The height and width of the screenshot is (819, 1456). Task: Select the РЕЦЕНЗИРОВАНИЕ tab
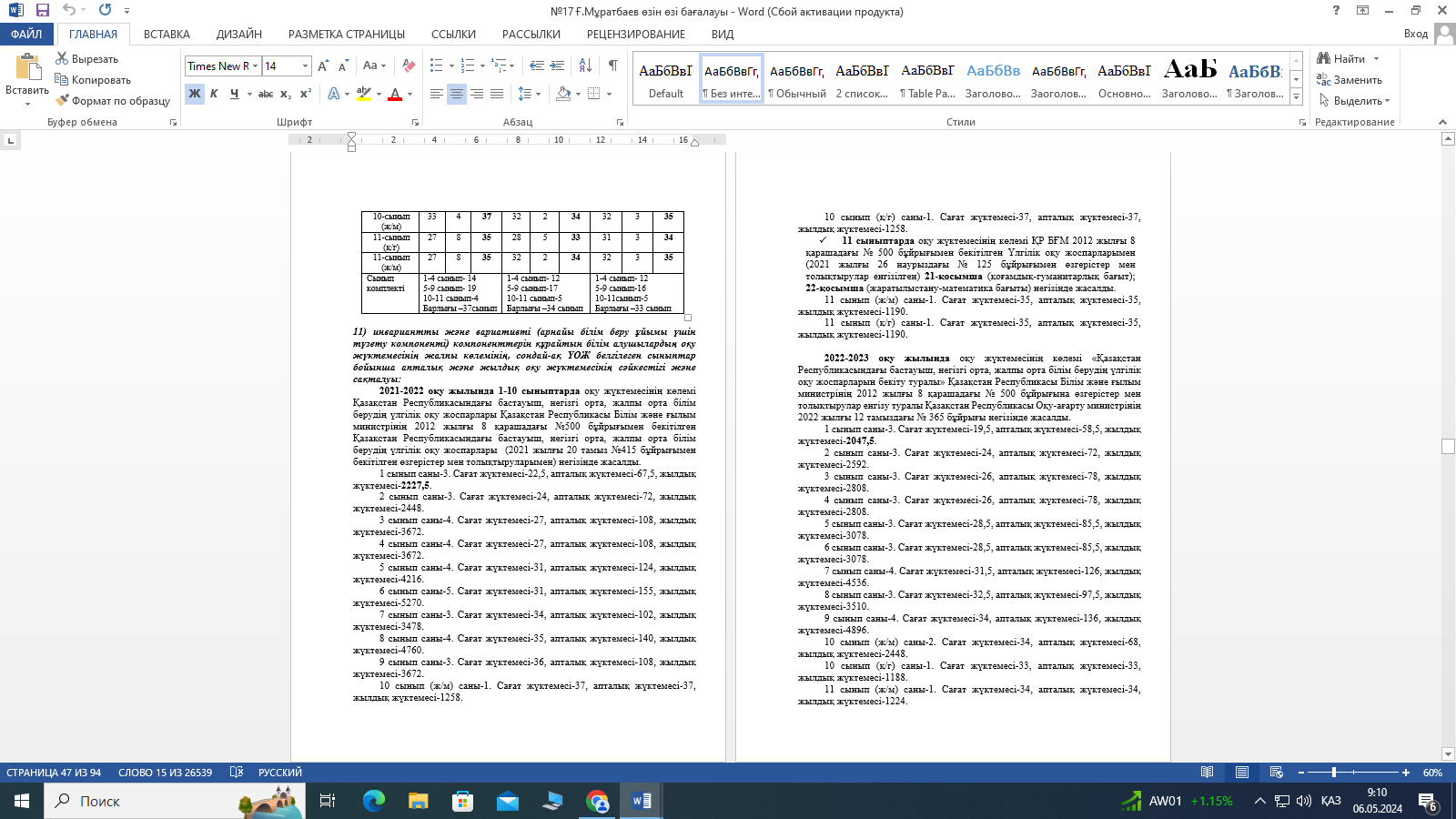636,34
